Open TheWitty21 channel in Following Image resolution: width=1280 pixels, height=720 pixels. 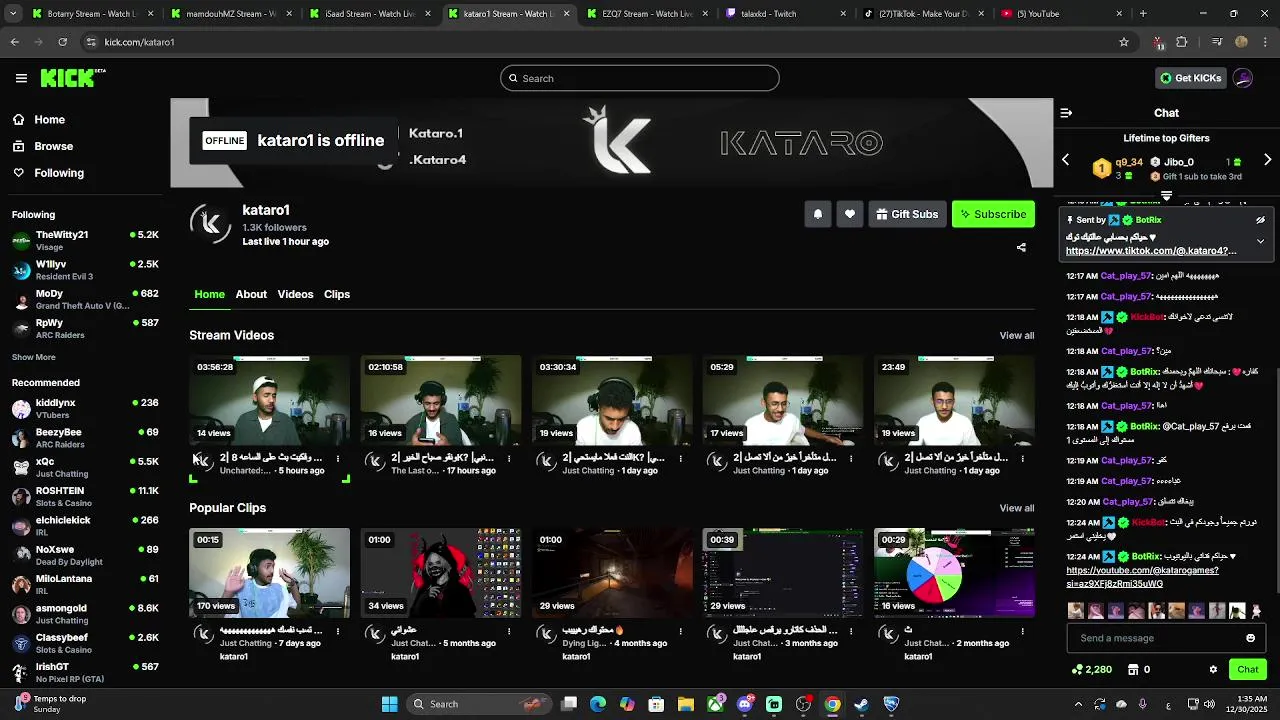click(x=85, y=240)
